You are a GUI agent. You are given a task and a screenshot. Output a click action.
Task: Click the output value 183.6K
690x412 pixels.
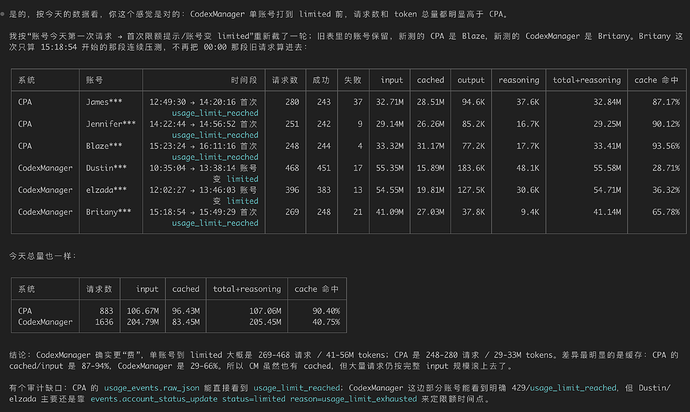(471, 168)
